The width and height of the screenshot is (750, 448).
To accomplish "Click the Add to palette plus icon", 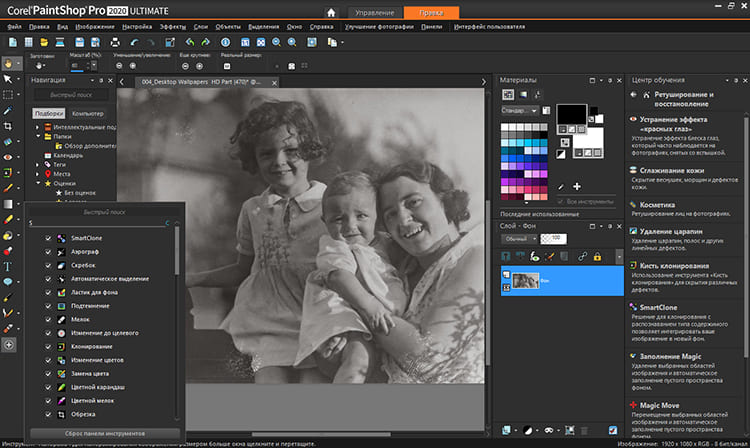I will coord(577,186).
